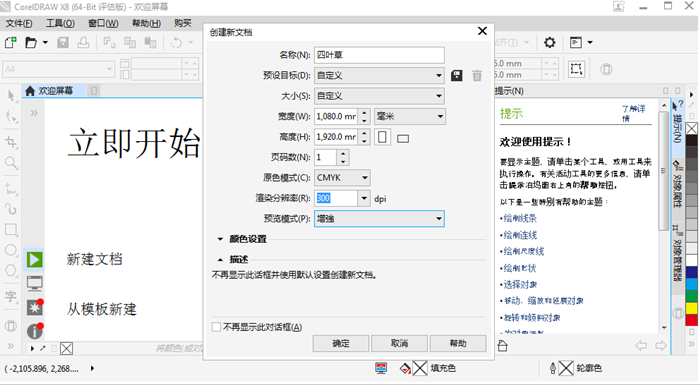The image size is (700, 385).
Task: Open the preview mode dropdown
Action: click(x=379, y=218)
